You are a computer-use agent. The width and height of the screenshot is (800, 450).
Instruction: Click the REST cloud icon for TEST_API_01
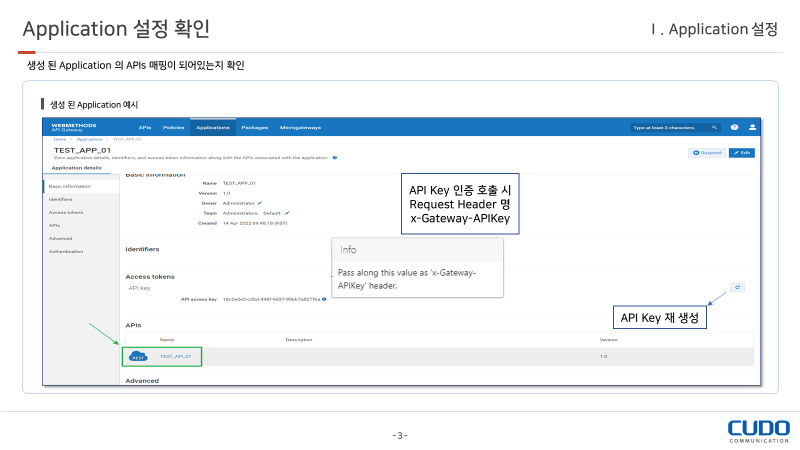pos(139,356)
